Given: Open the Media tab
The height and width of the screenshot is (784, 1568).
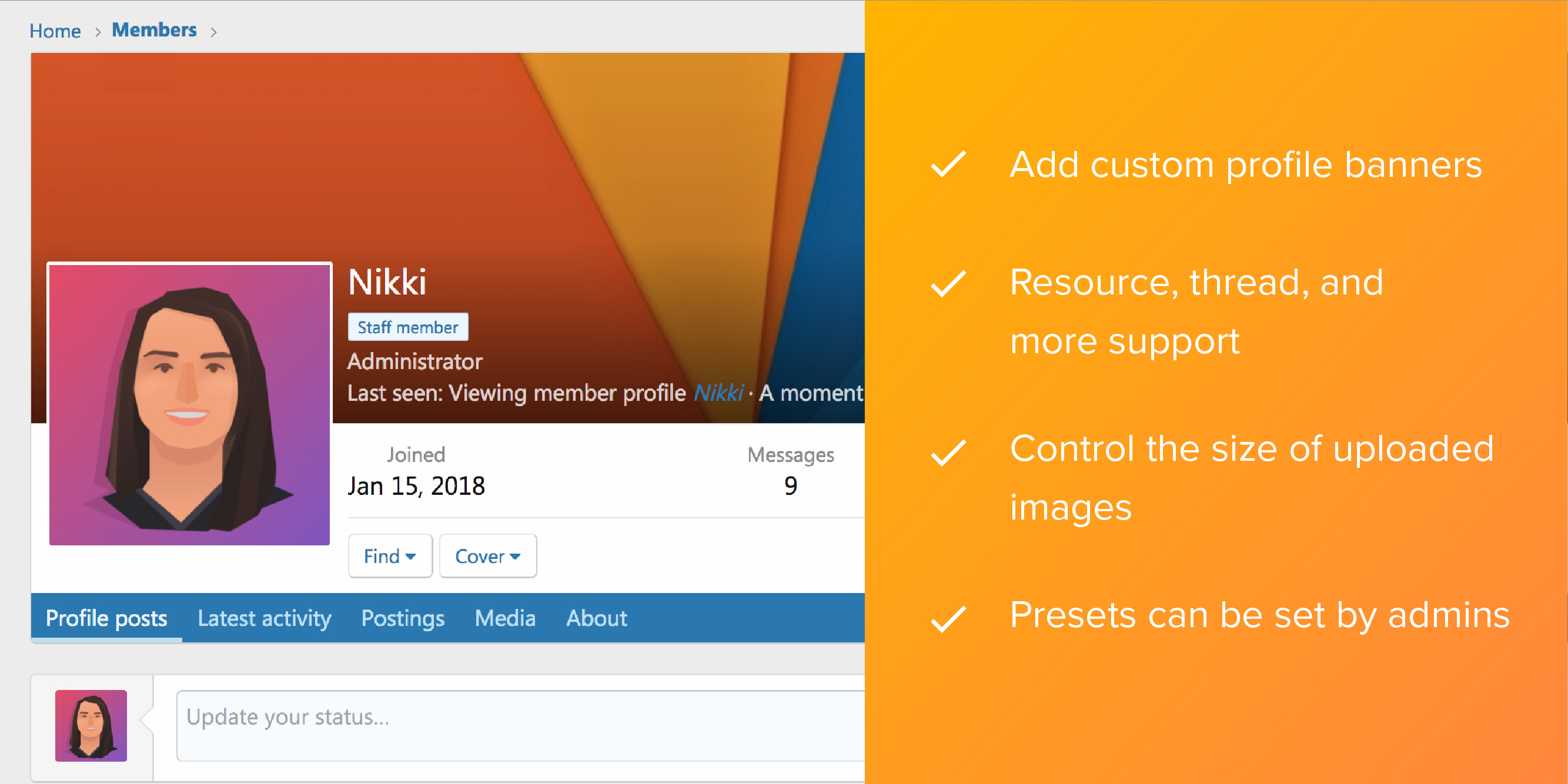Looking at the screenshot, I should 505,618.
